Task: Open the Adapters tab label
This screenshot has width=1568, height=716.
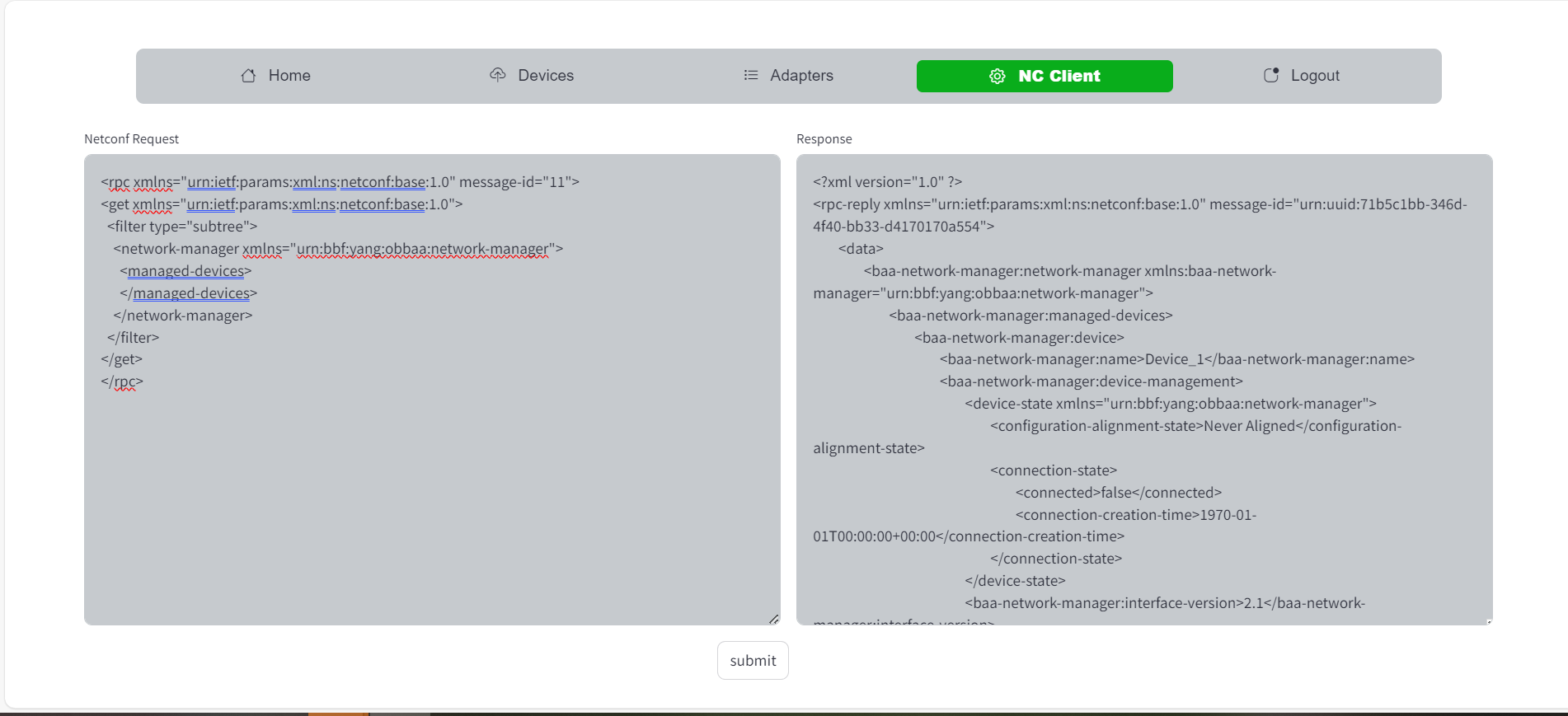Action: pos(801,76)
